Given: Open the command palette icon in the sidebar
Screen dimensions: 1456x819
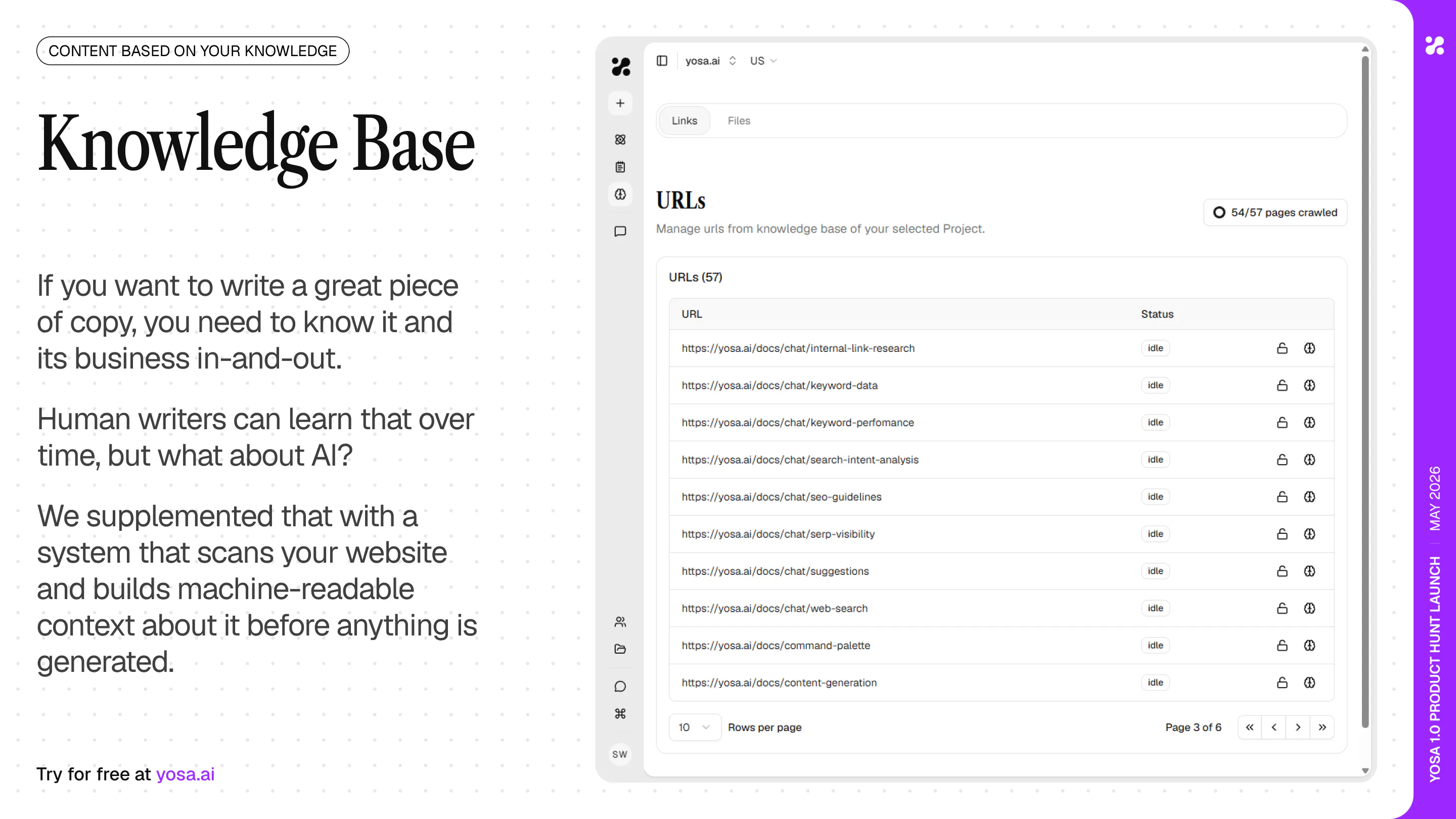Looking at the screenshot, I should [x=620, y=714].
